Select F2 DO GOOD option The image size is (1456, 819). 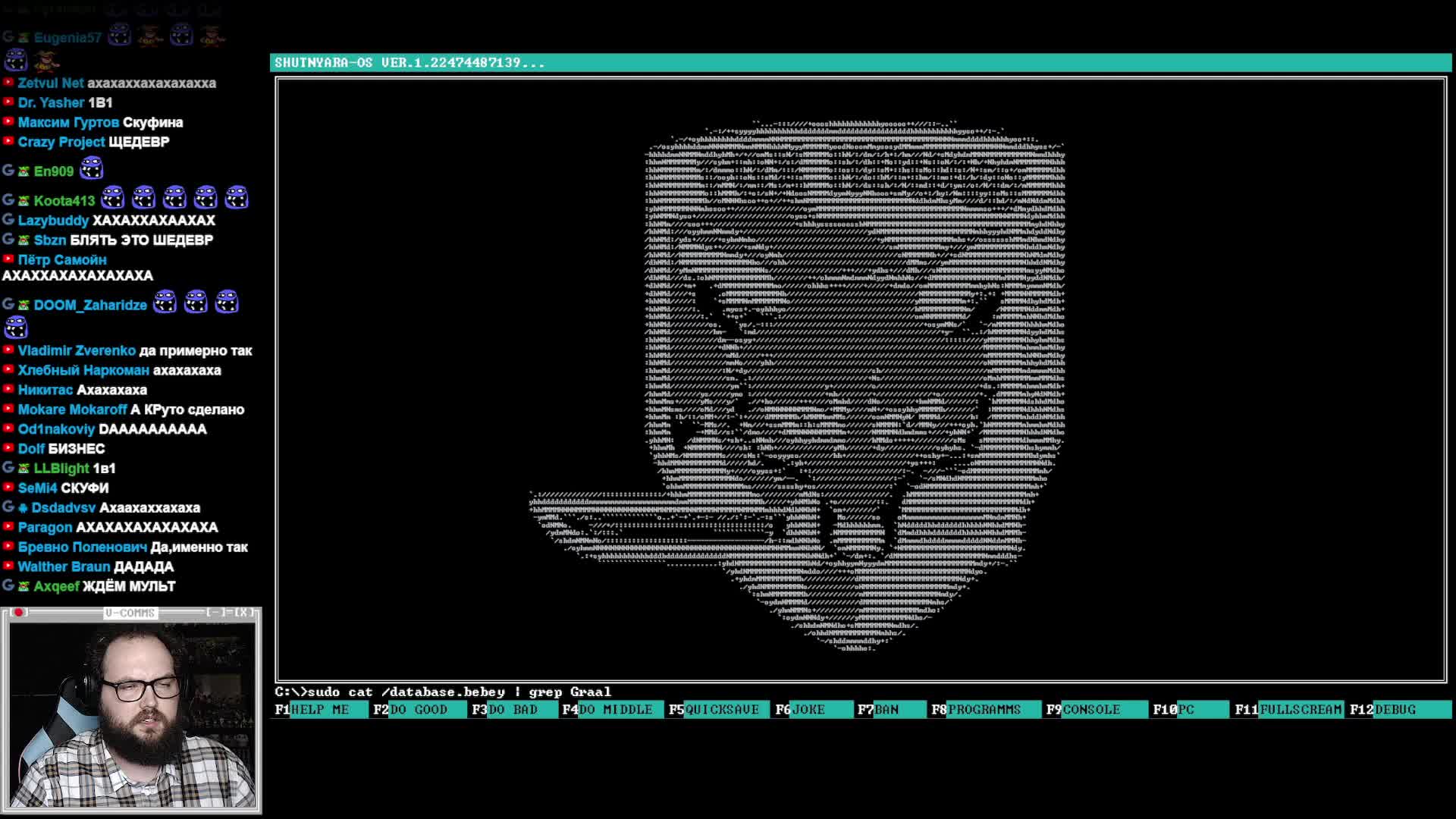[419, 710]
